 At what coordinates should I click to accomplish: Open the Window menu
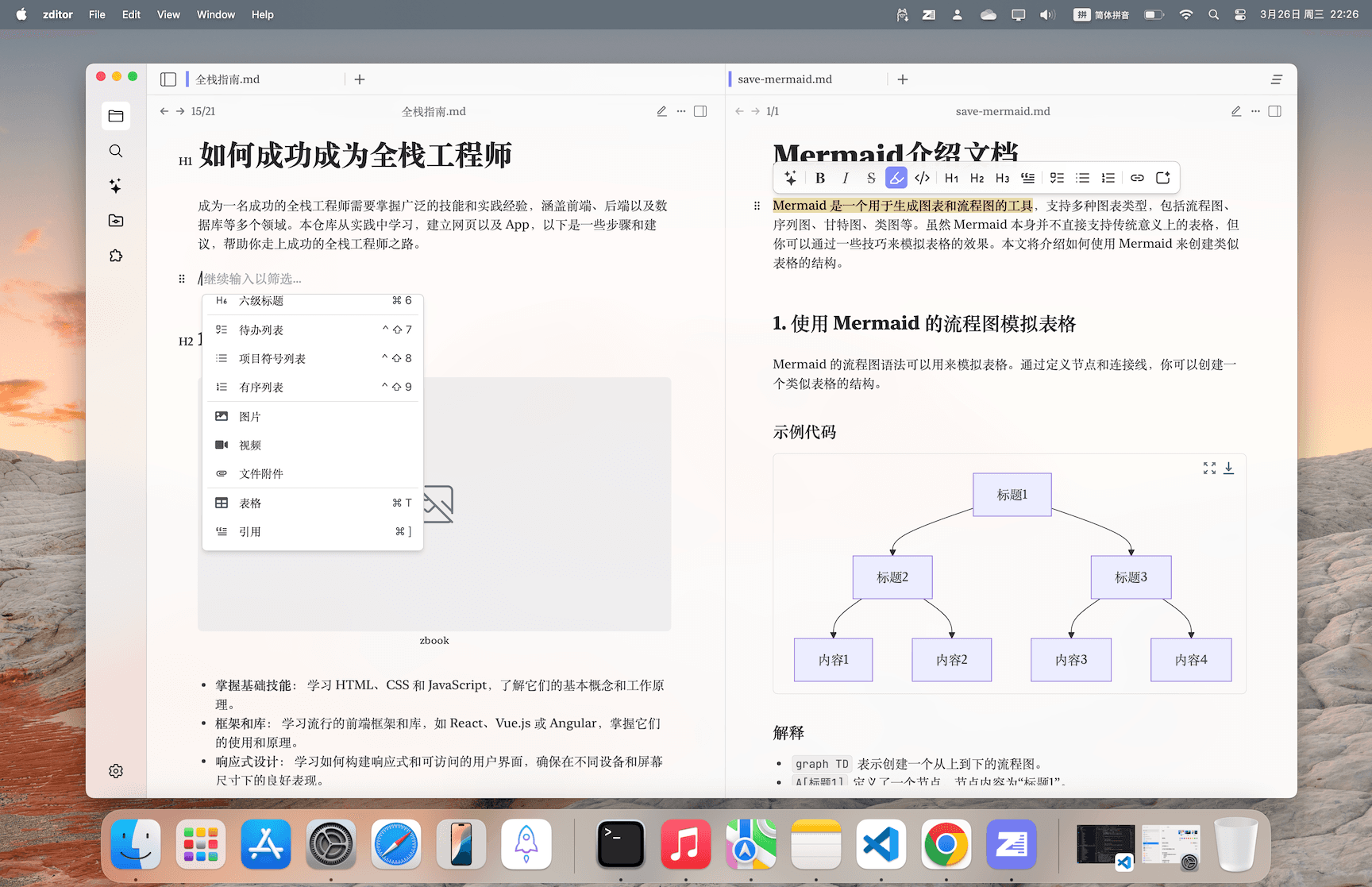216,14
